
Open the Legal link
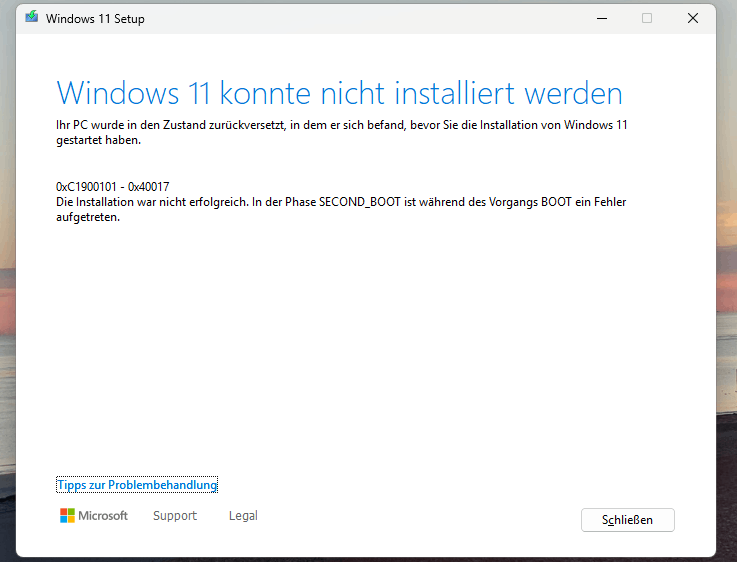(243, 515)
